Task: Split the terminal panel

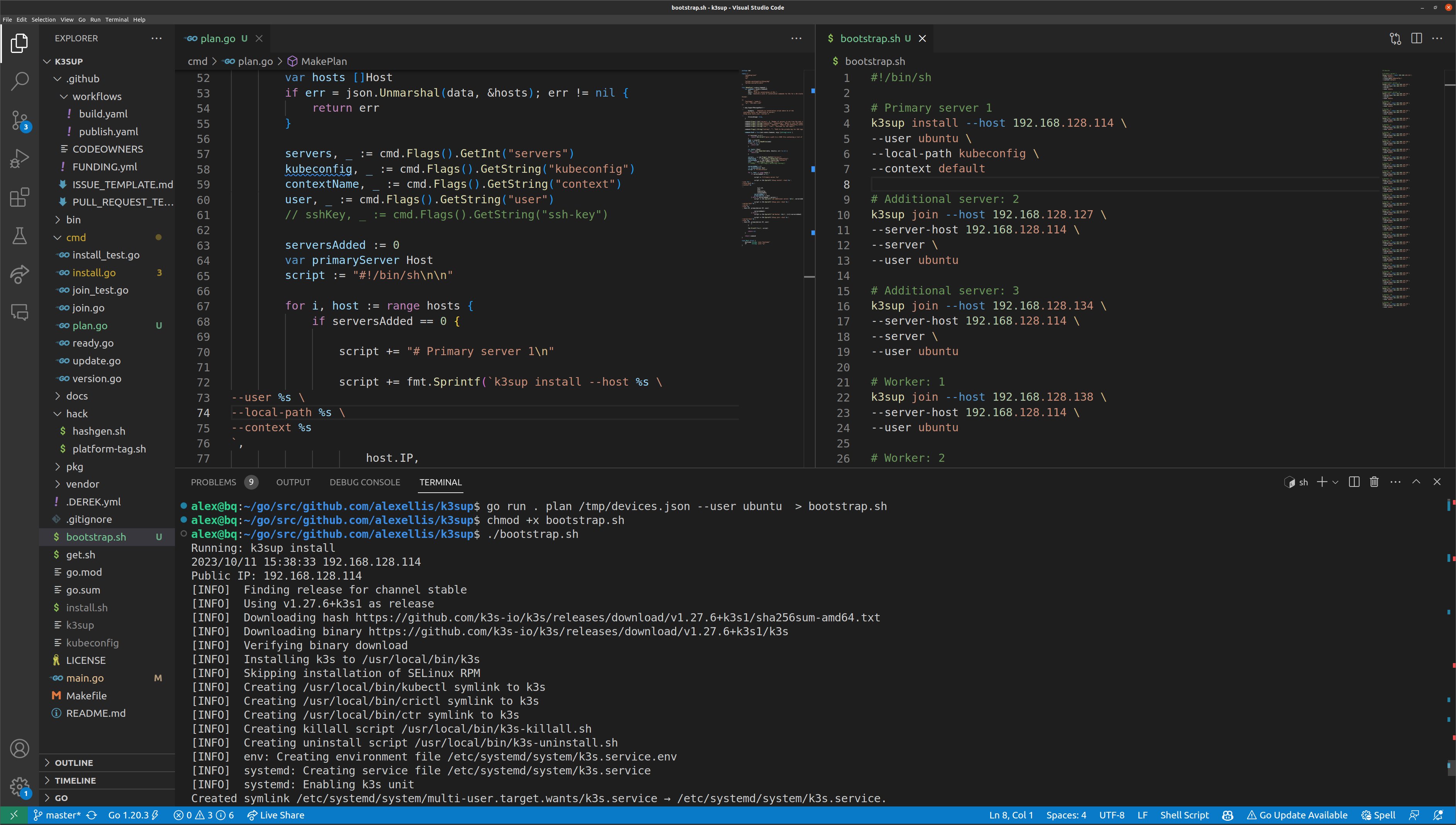Action: 1354,481
